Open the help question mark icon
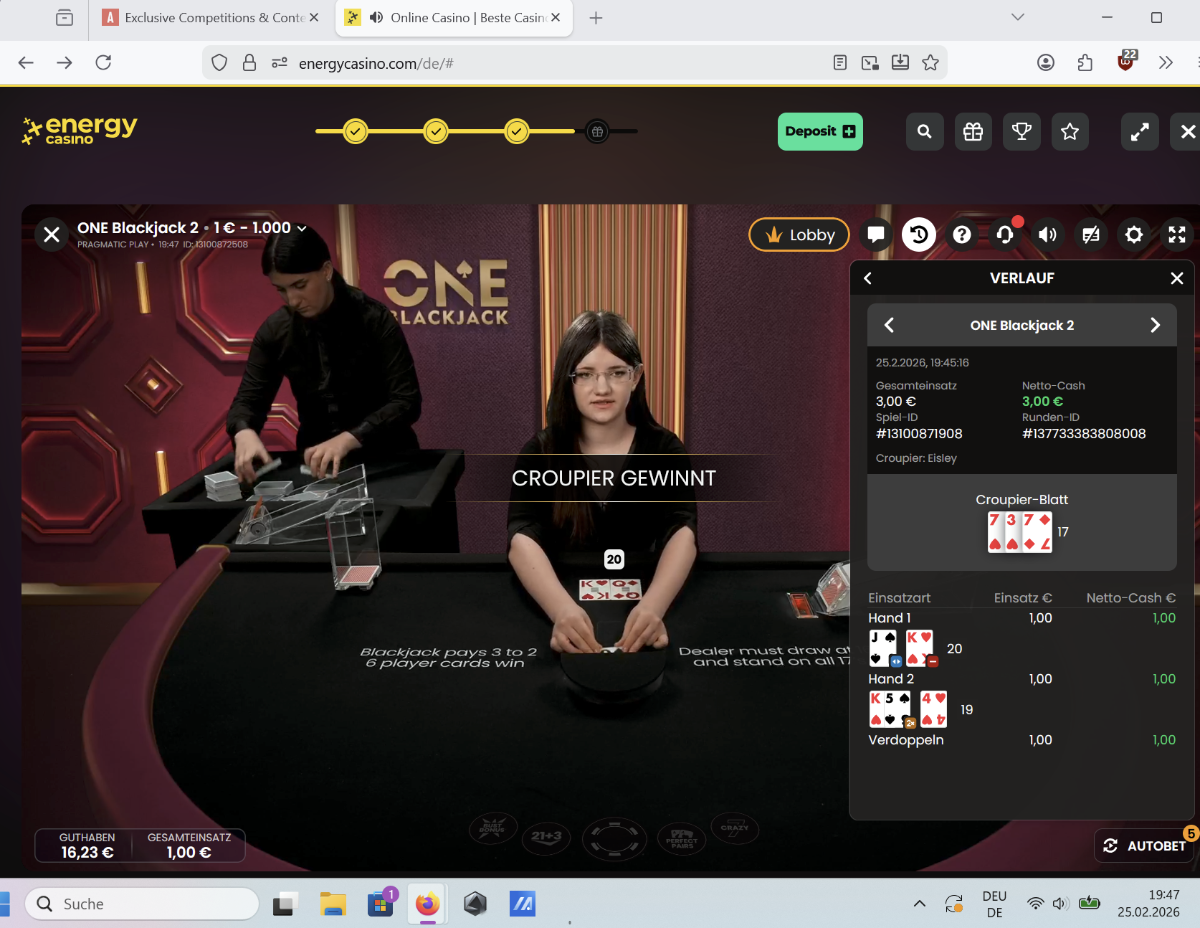The width and height of the screenshot is (1200, 928). tap(962, 235)
